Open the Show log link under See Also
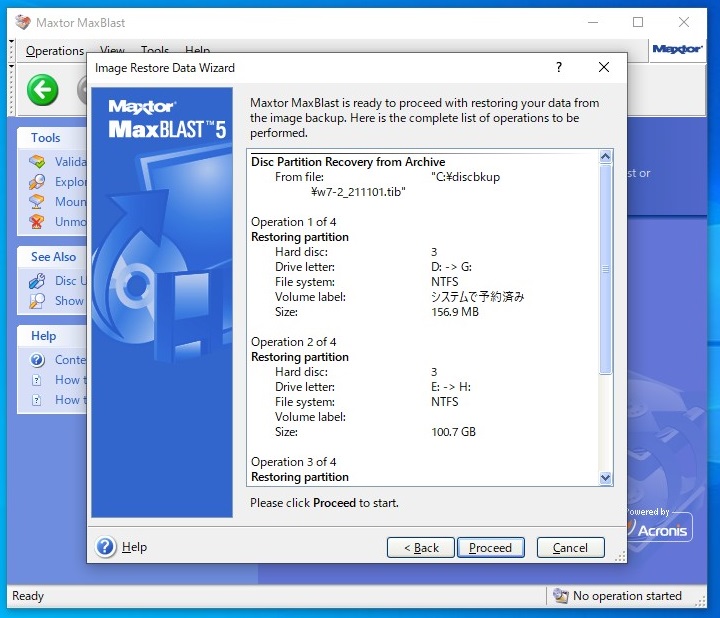720x618 pixels. point(69,301)
